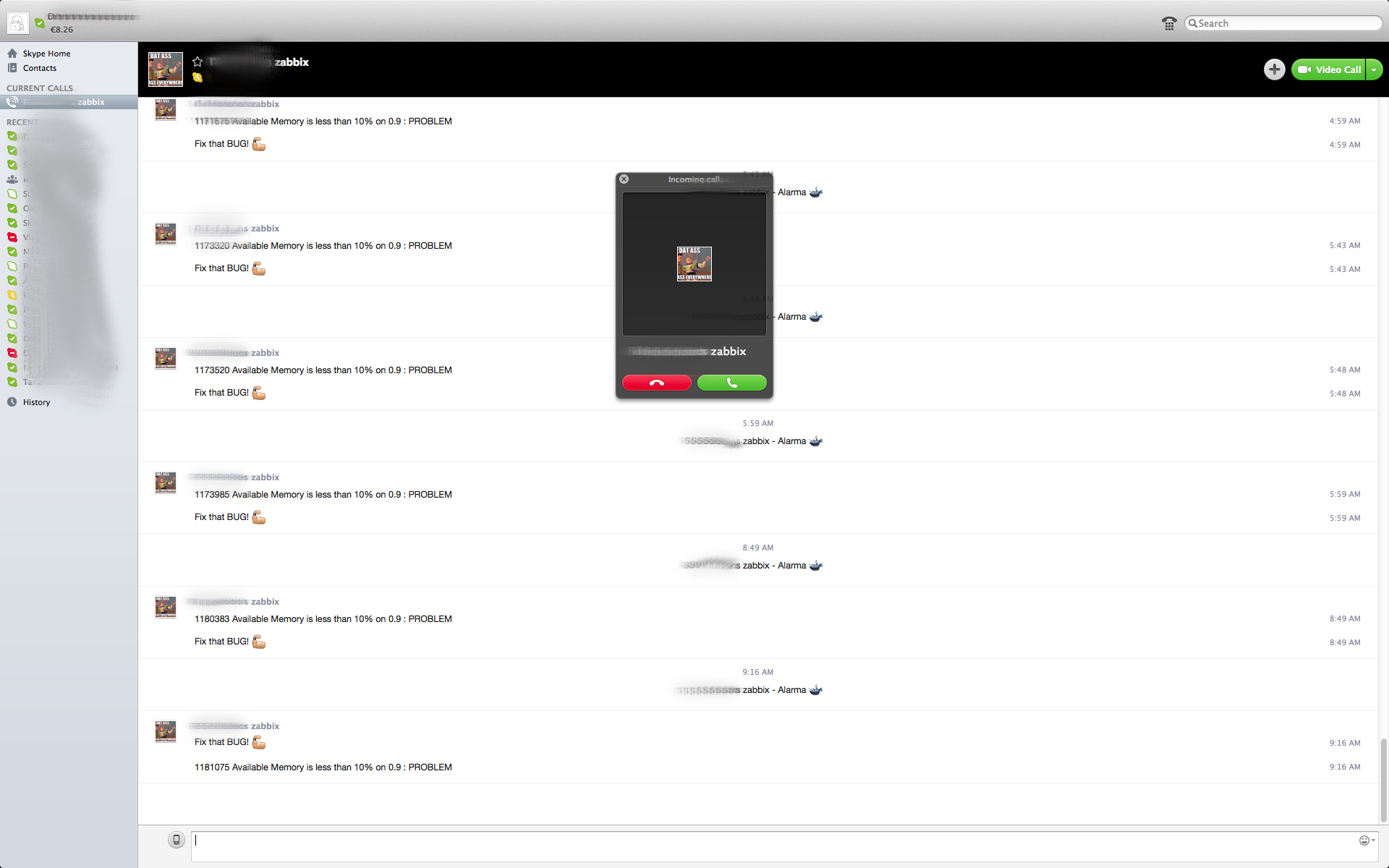Start a Video Call
The image size is (1389, 868).
[x=1329, y=69]
